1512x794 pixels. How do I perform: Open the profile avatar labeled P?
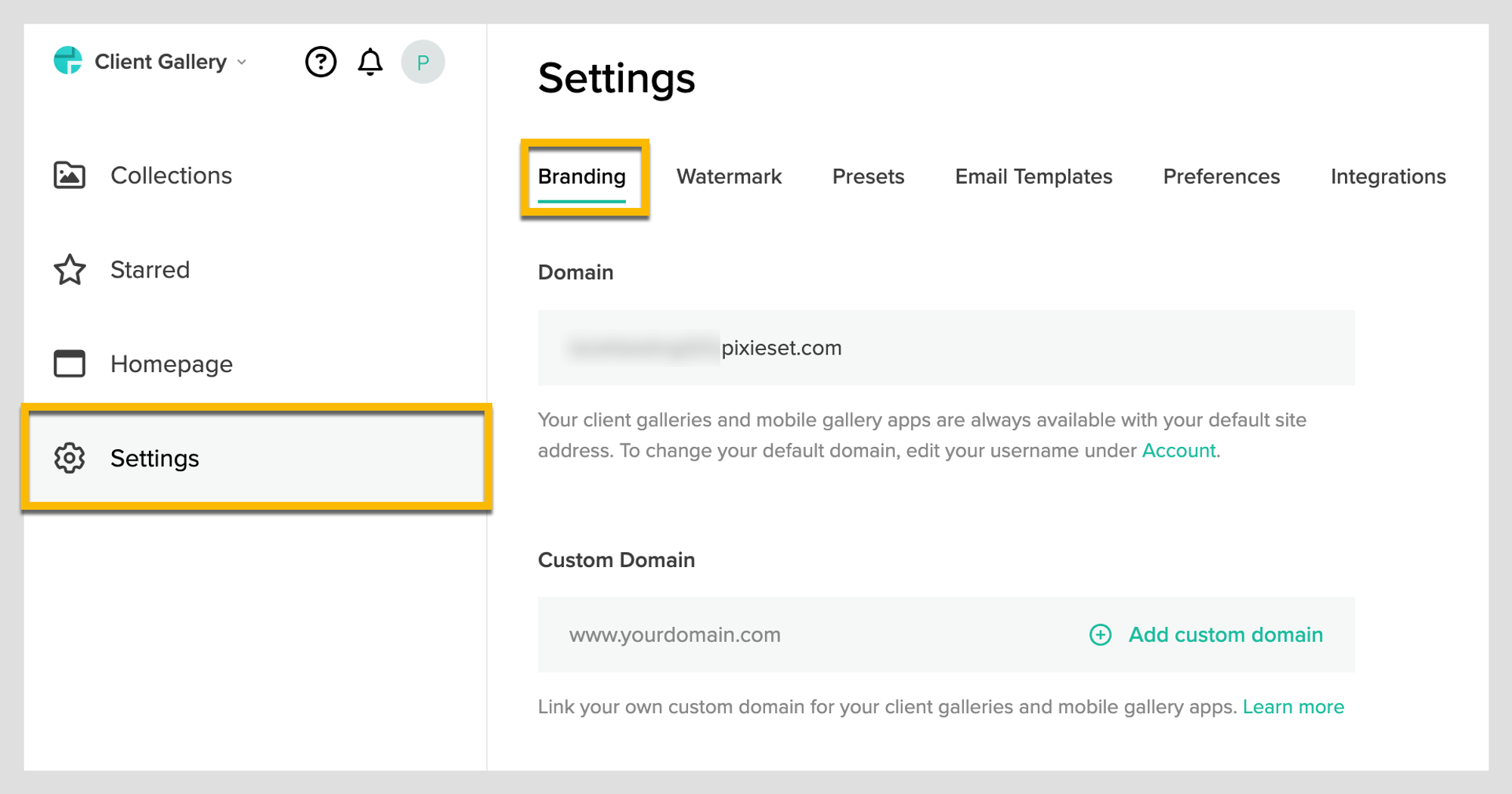423,62
